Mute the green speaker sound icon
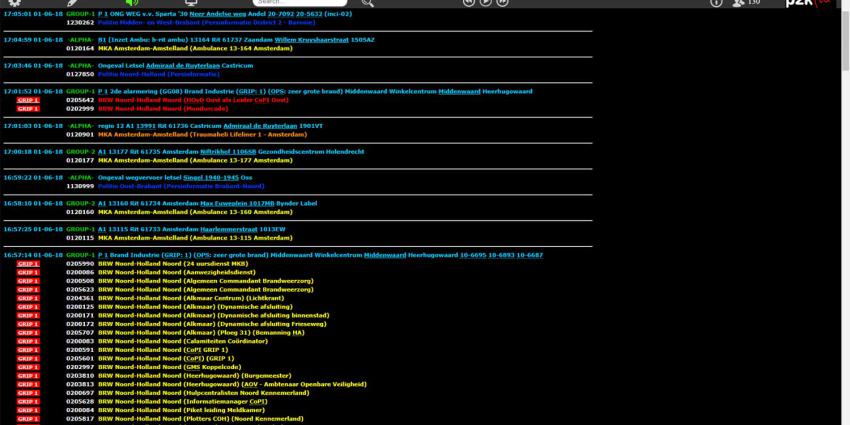Image resolution: width=850 pixels, height=425 pixels. pos(132,3)
